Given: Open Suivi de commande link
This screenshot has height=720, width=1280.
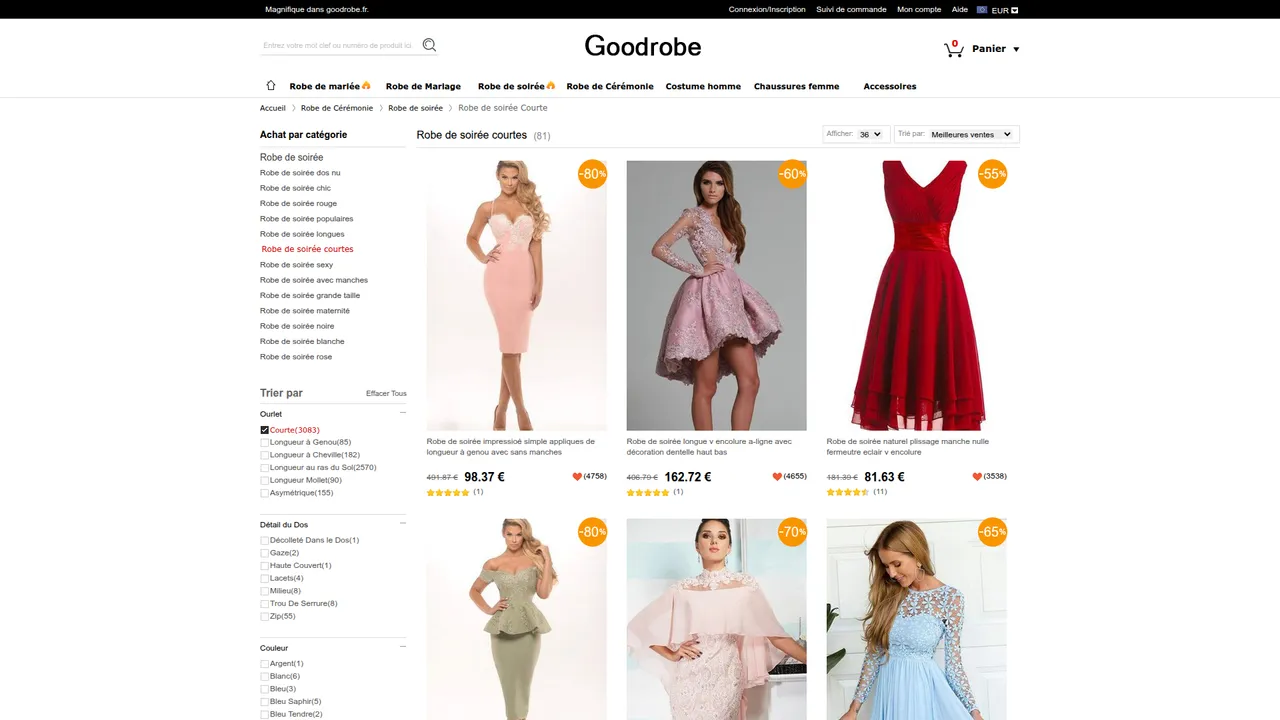Looking at the screenshot, I should [x=851, y=10].
